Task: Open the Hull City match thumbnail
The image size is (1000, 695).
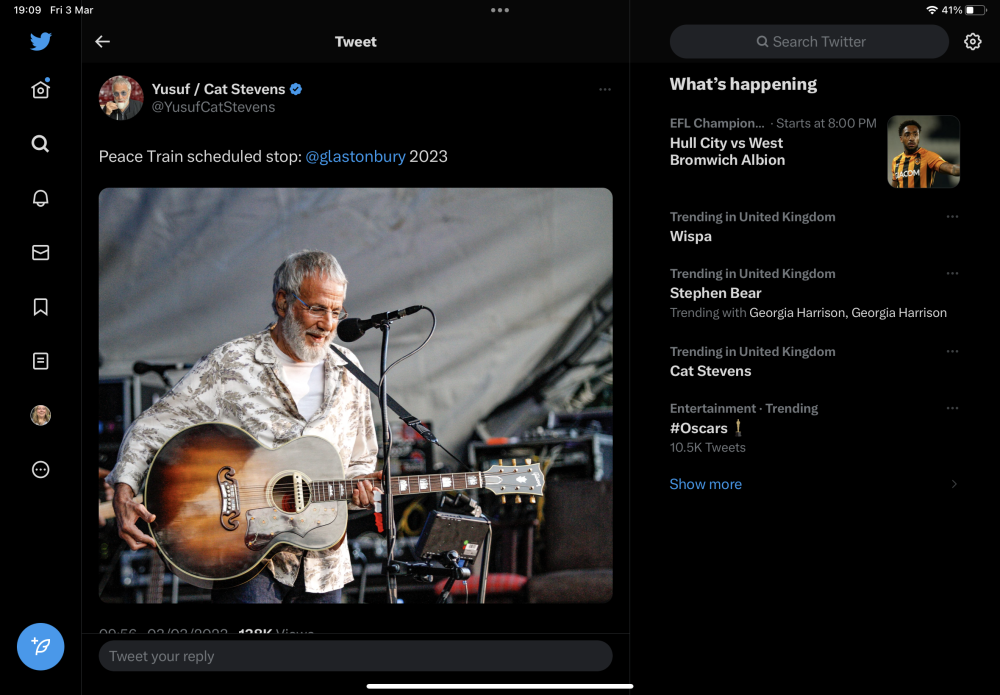Action: pos(923,151)
